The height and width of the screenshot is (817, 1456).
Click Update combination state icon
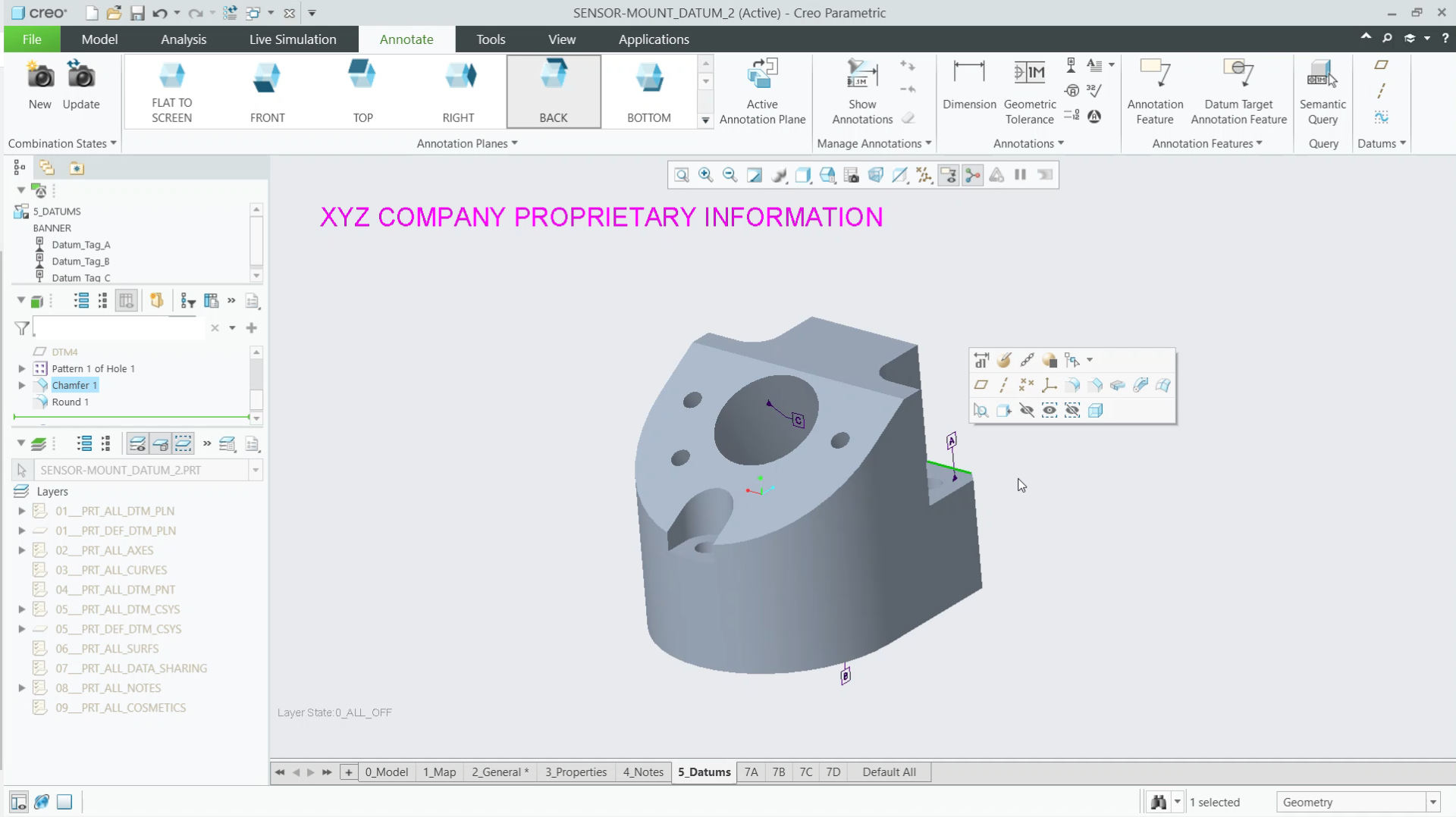pos(81,85)
